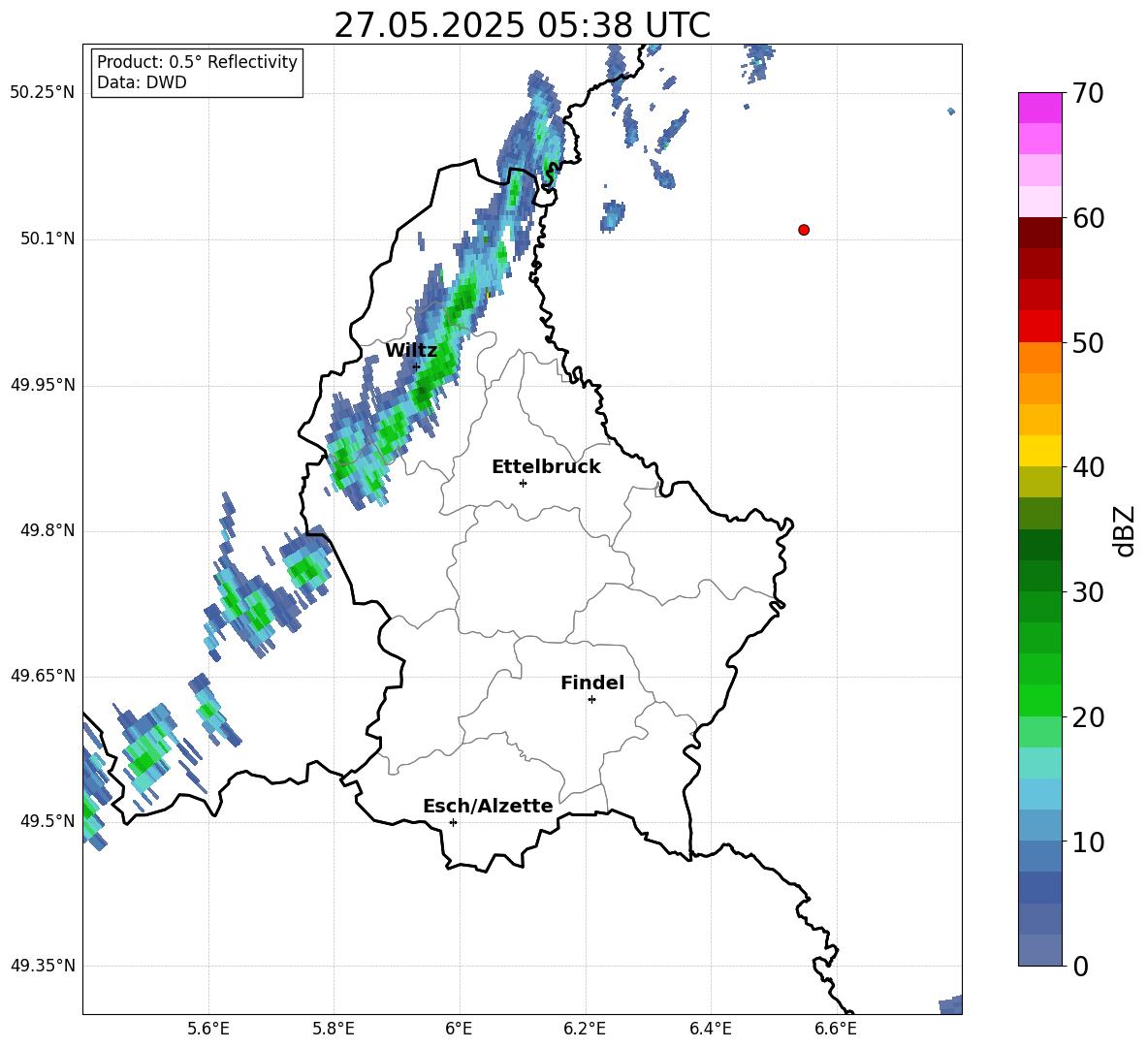
Task: Click the 'Product: 0.5° Reflectivity' text
Action: [197, 62]
